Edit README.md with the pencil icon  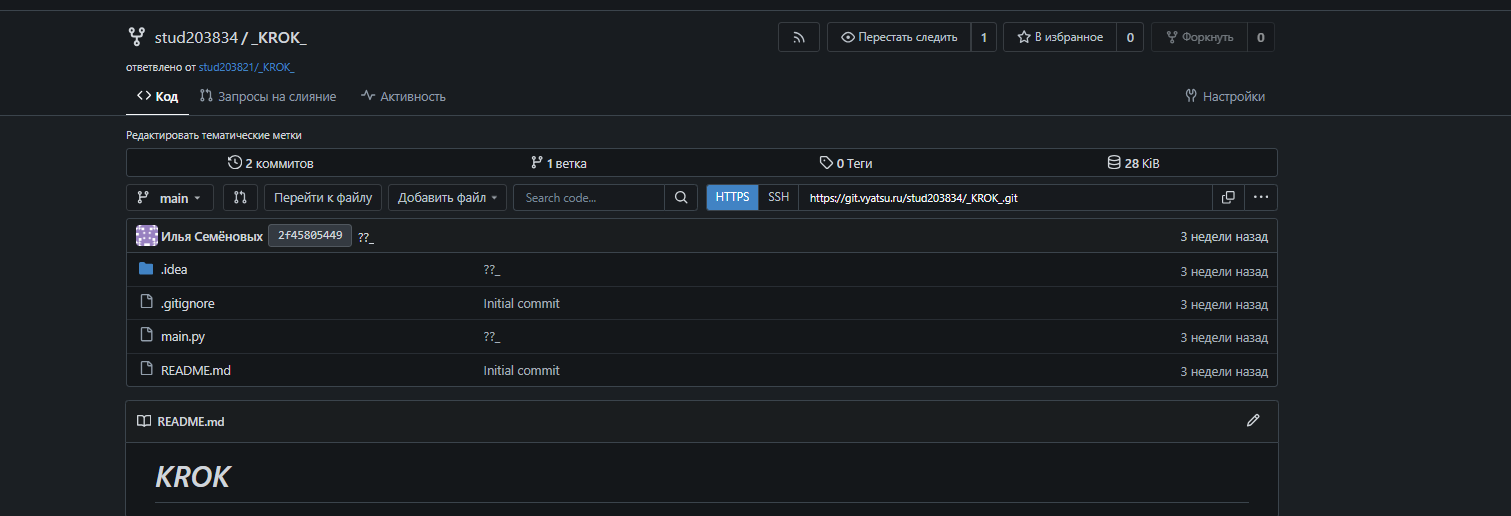pos(1253,421)
